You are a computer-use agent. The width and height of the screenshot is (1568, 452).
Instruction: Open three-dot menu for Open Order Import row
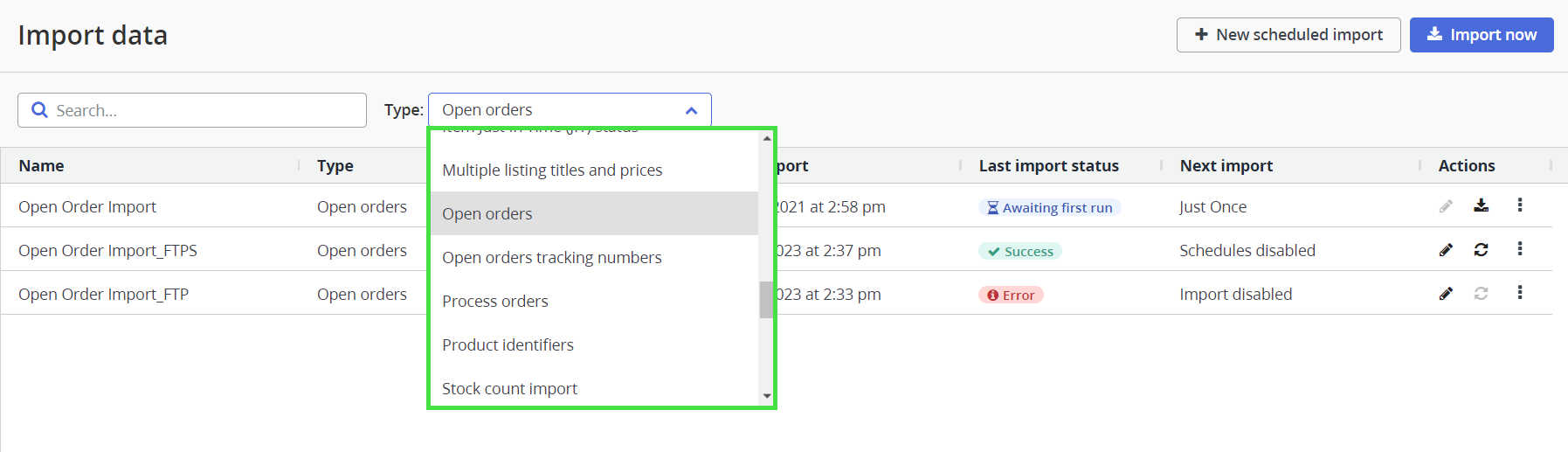(1520, 205)
